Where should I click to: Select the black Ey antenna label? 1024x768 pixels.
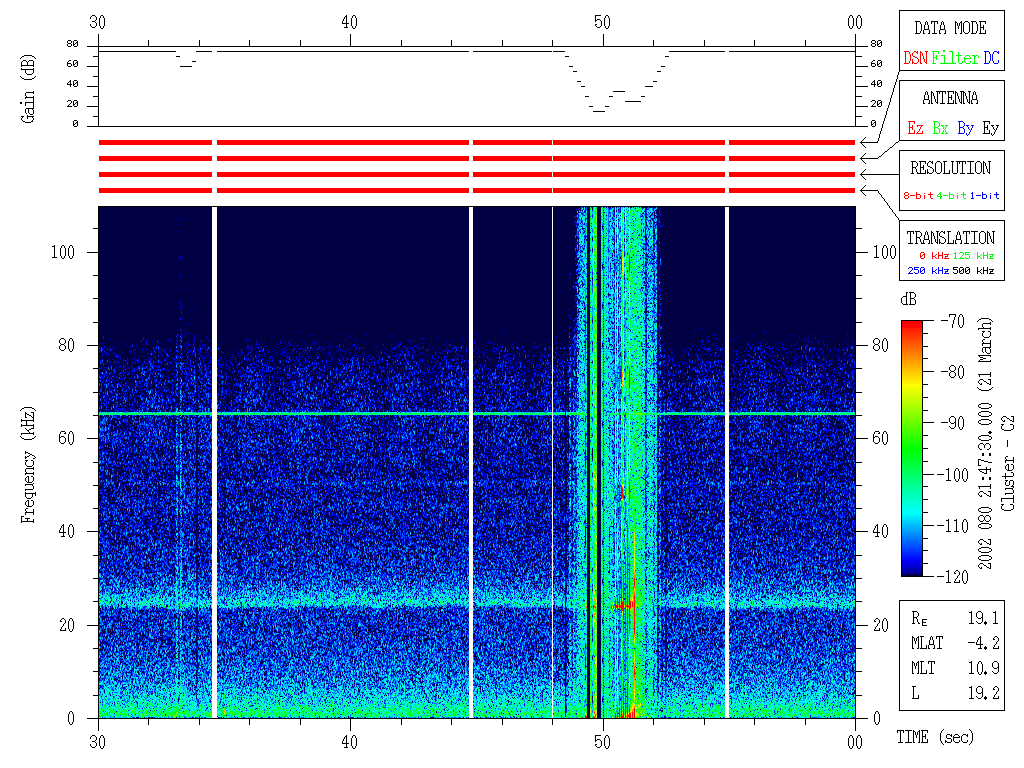pyautogui.click(x=990, y=129)
